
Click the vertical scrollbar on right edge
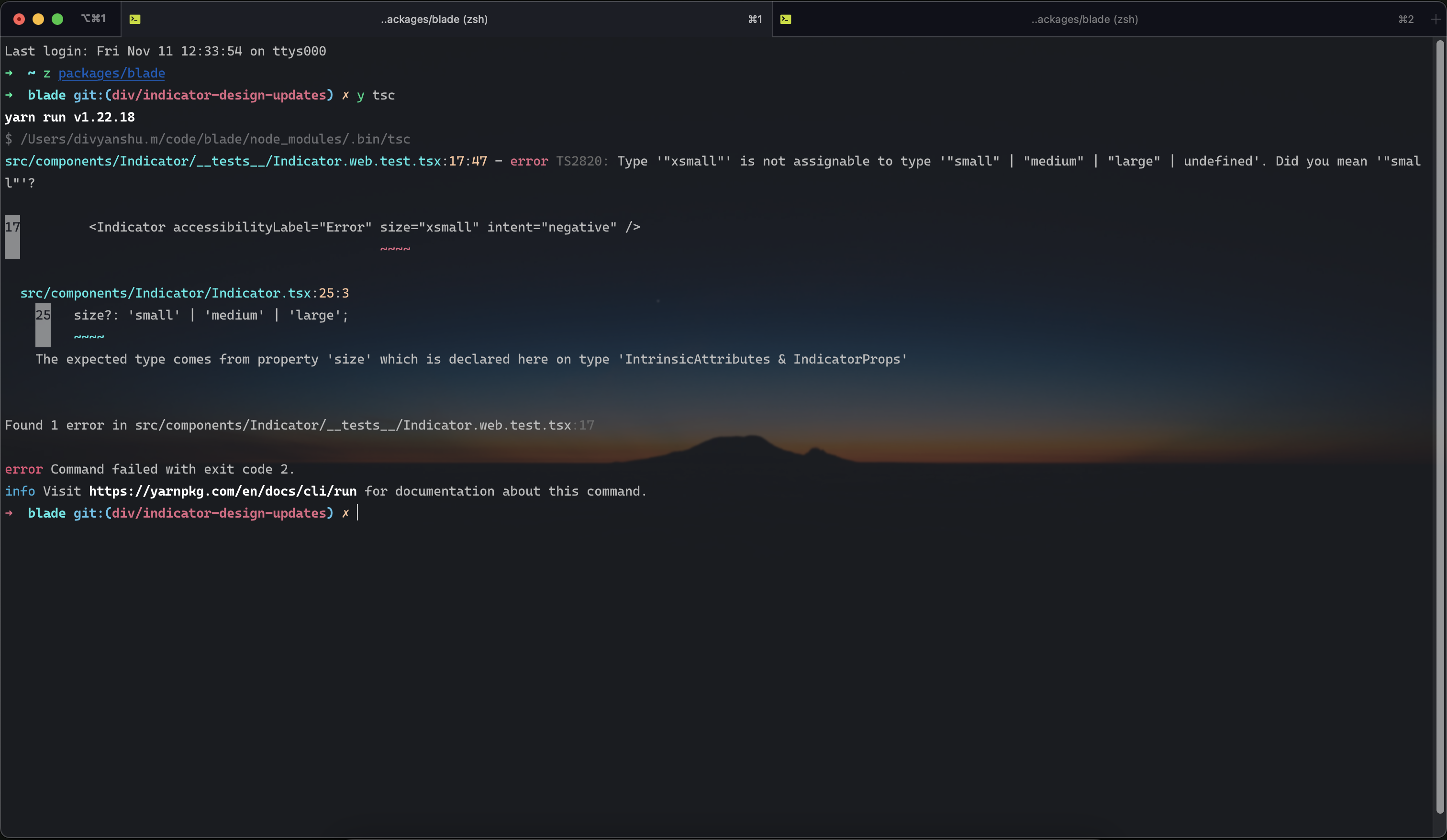[1439, 425]
